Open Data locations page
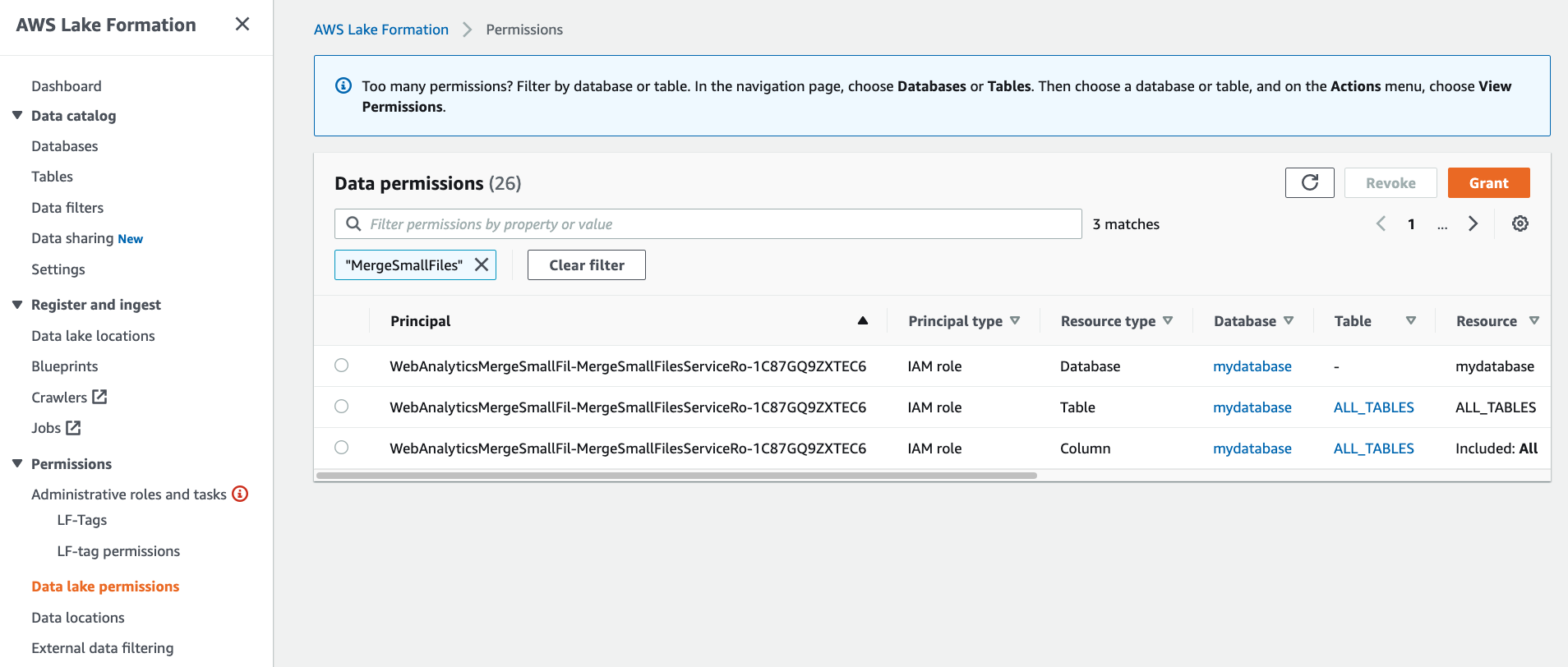Image resolution: width=1568 pixels, height=667 pixels. 78,618
